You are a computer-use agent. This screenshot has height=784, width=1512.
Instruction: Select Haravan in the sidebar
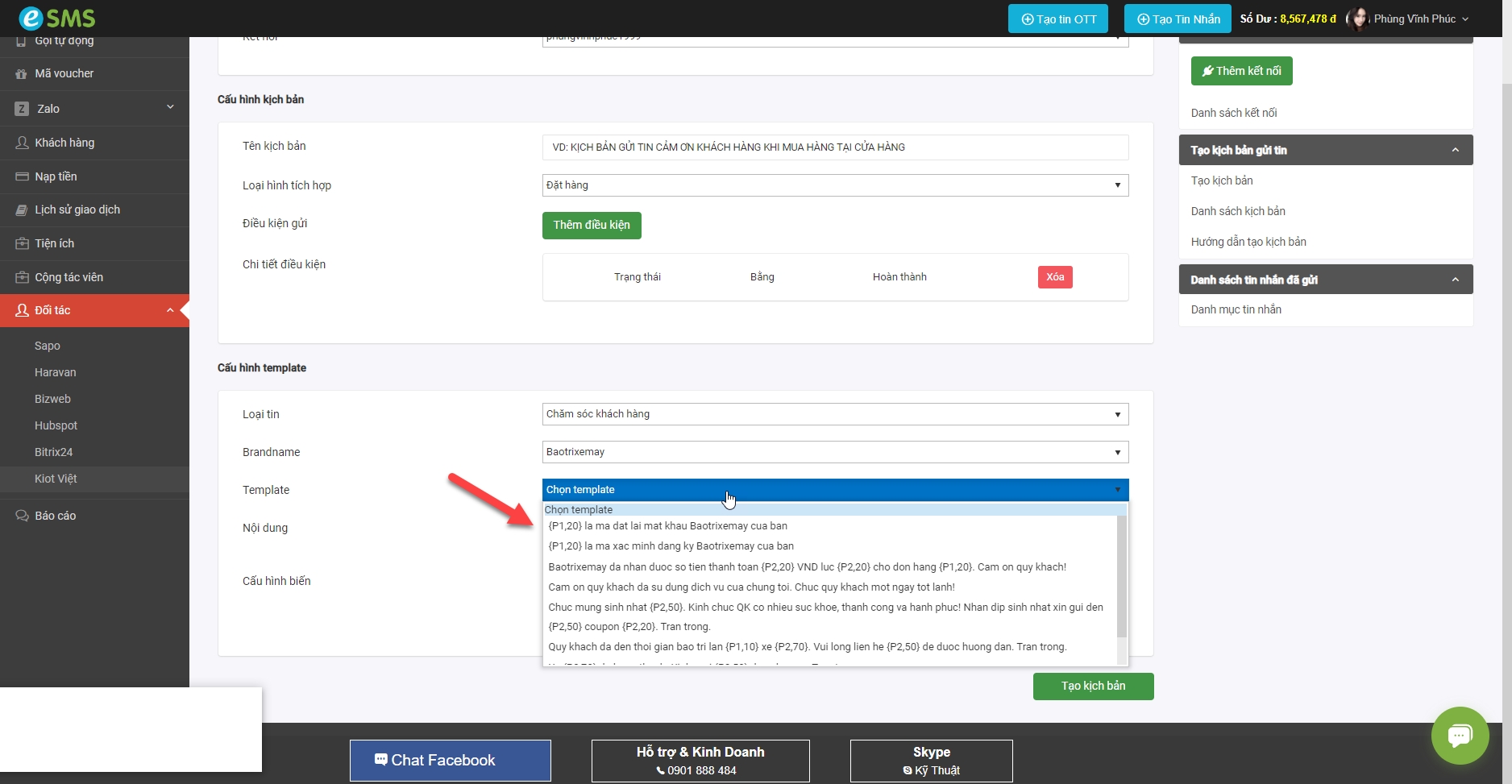[x=56, y=372]
